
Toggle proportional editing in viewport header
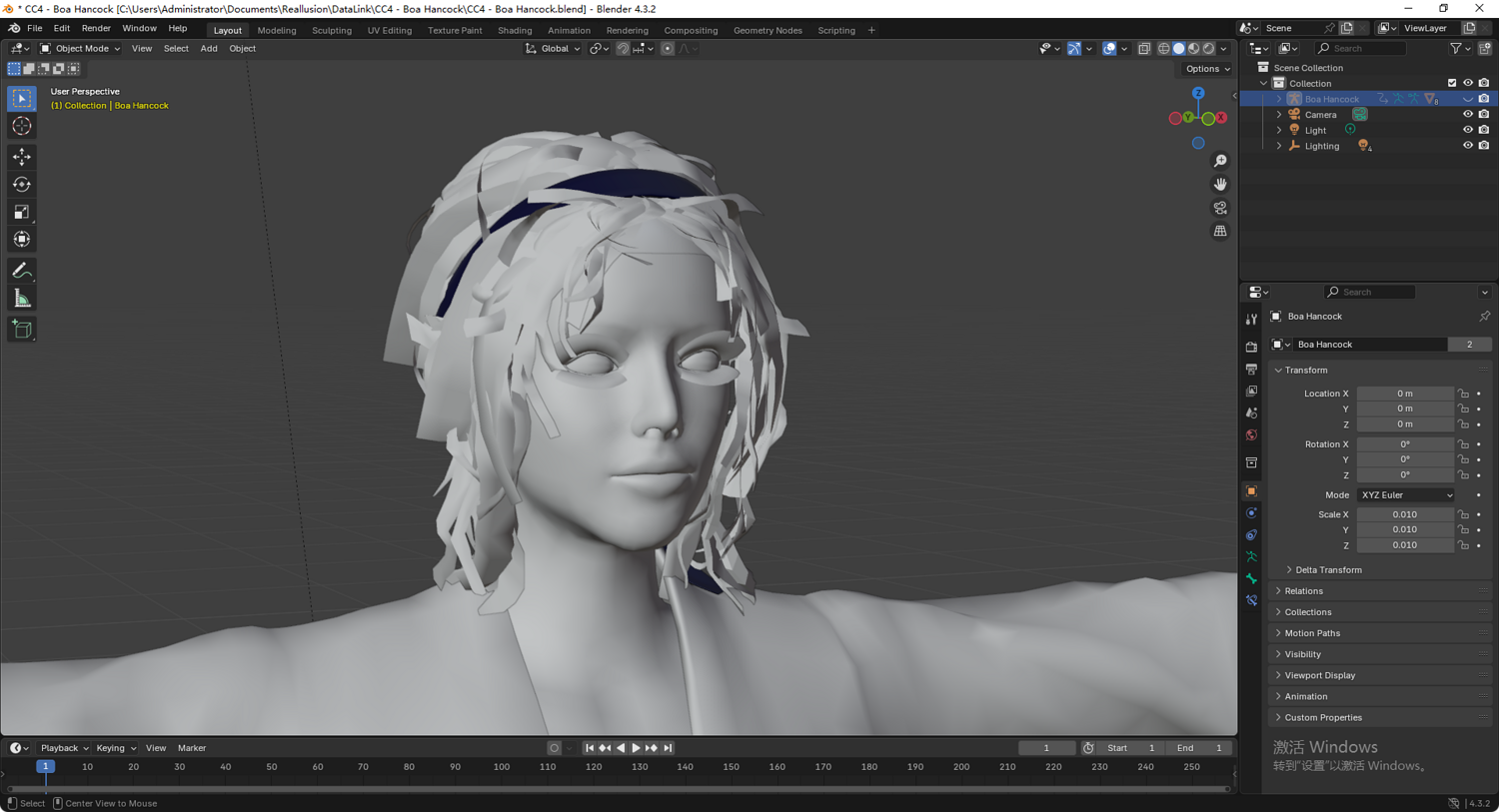coord(668,48)
